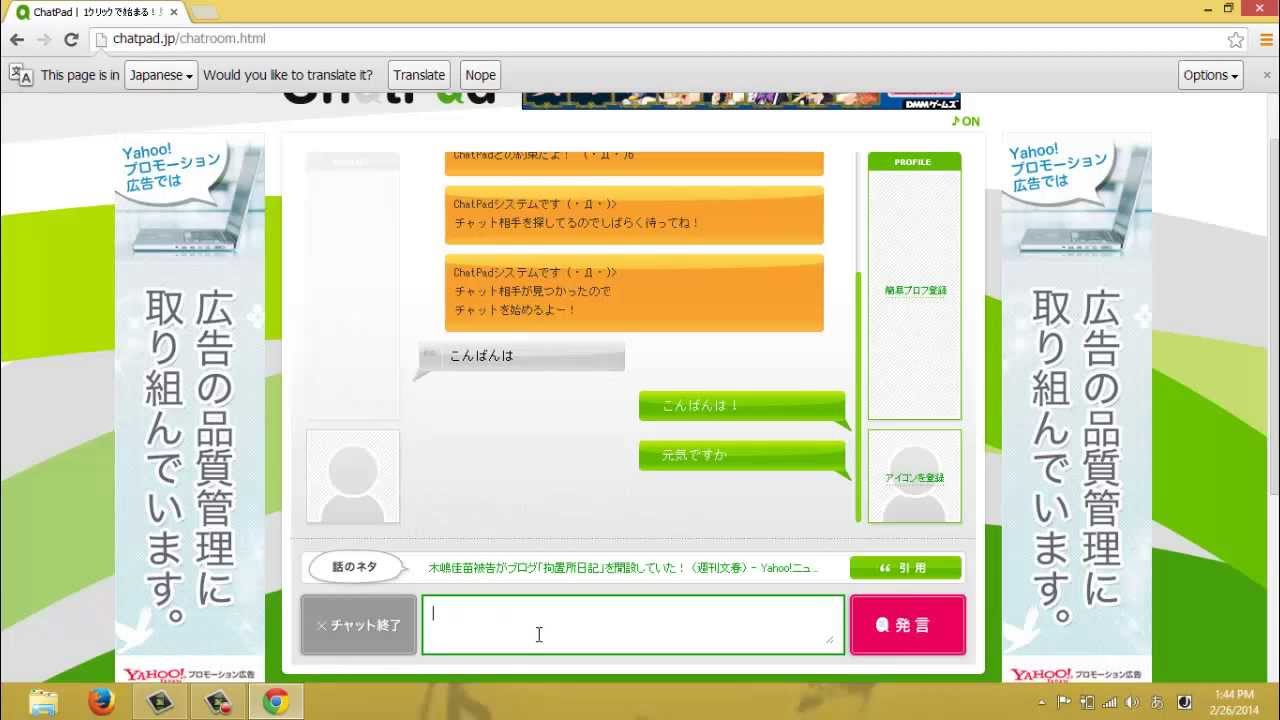Click the green chat scrollbar handle
1280x720 pixels.
(858, 397)
